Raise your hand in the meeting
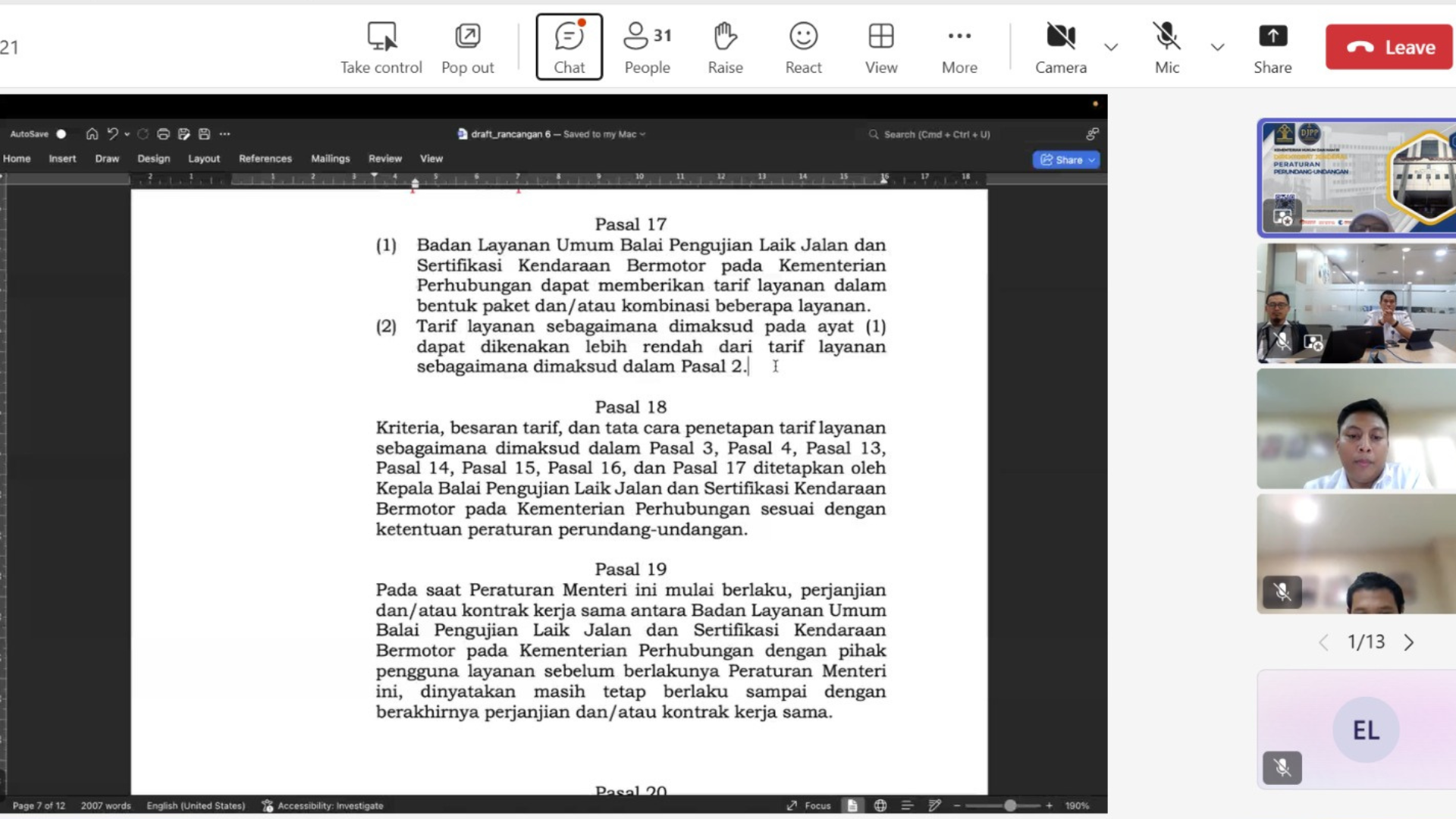1456x819 pixels. pos(725,48)
